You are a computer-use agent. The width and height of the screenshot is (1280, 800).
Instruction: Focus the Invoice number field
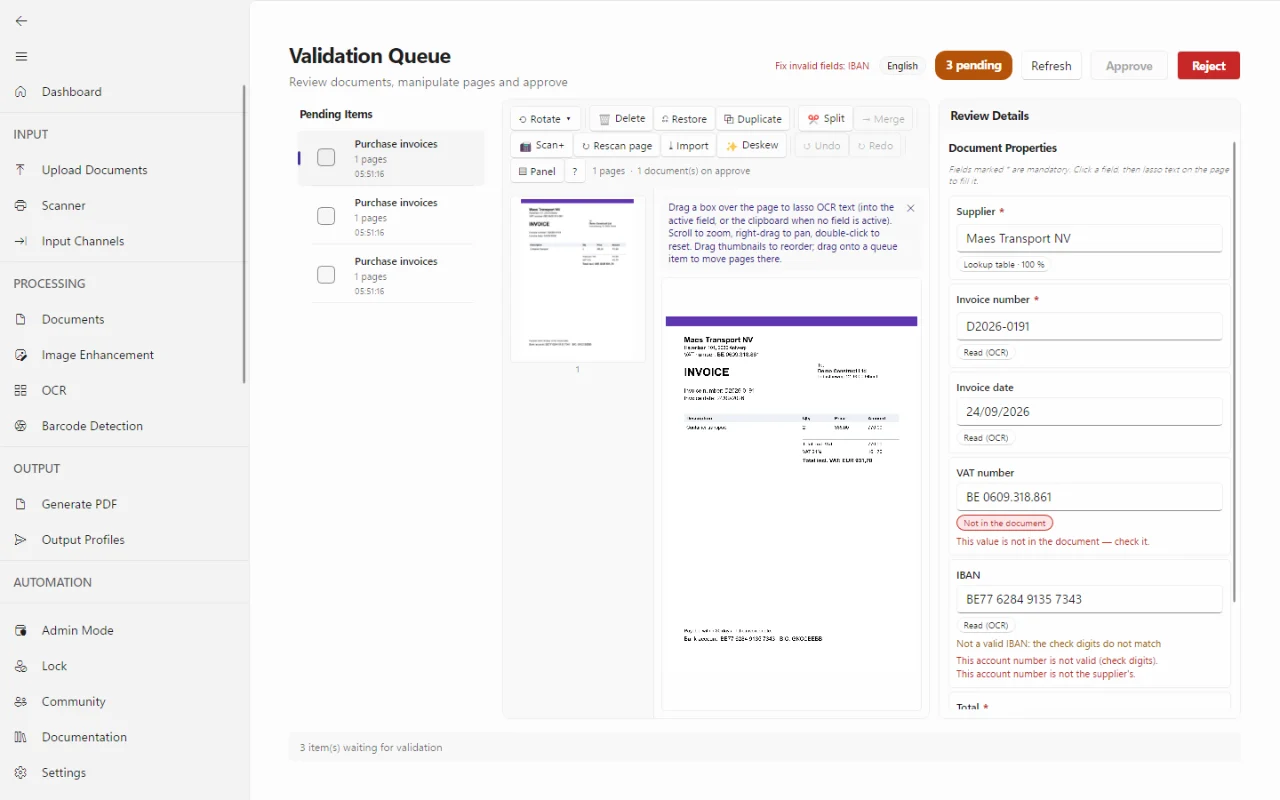click(x=1089, y=326)
